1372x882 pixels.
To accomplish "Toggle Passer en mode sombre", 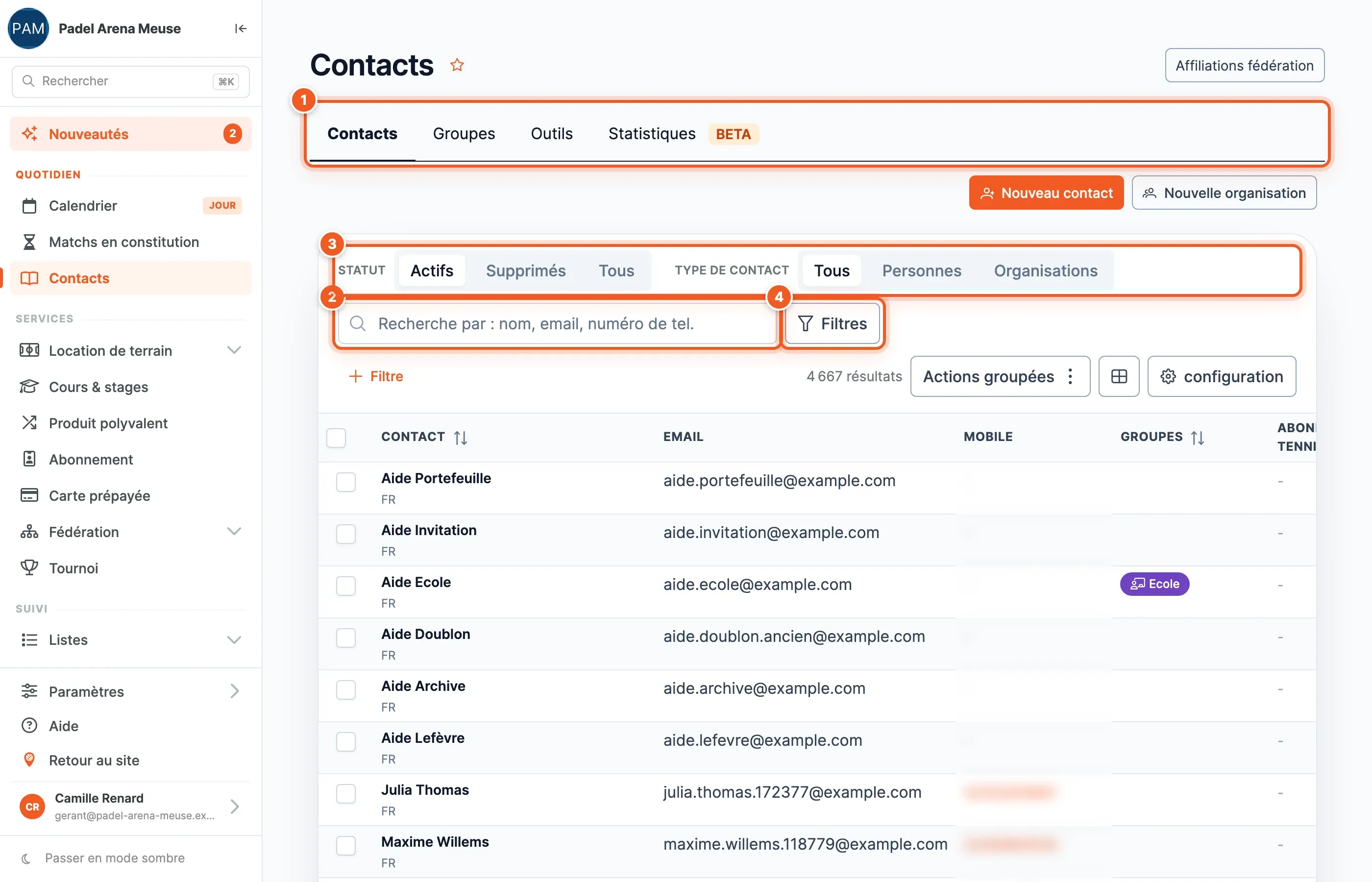I will click(x=115, y=858).
